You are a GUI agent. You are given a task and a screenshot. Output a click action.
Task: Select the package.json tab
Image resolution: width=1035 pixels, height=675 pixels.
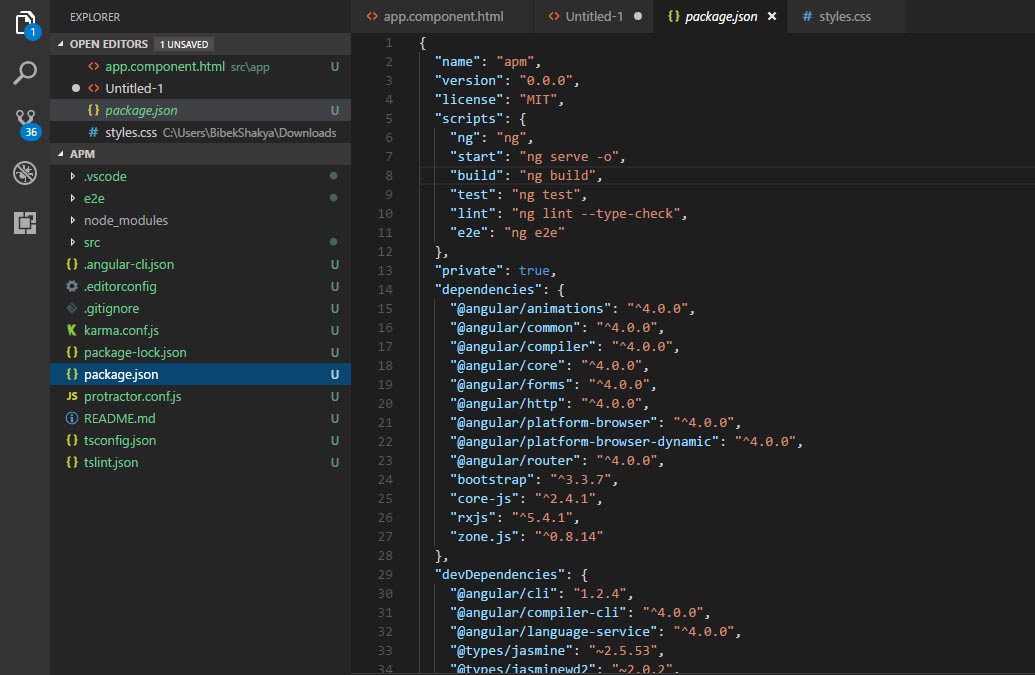(x=721, y=16)
